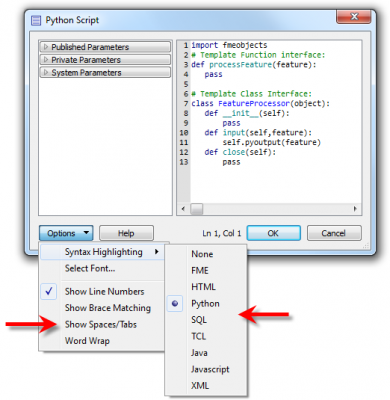Viewport: 390px width, 400px height.
Task: Confirm with the OK button
Action: [273, 233]
